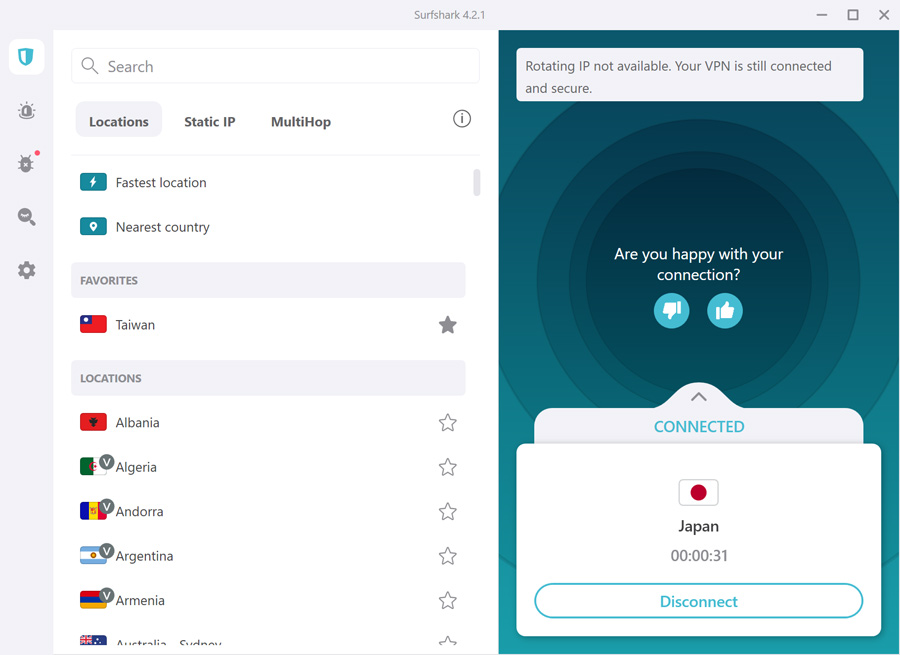Select Taiwan in favorites list
900x655 pixels.
(268, 325)
